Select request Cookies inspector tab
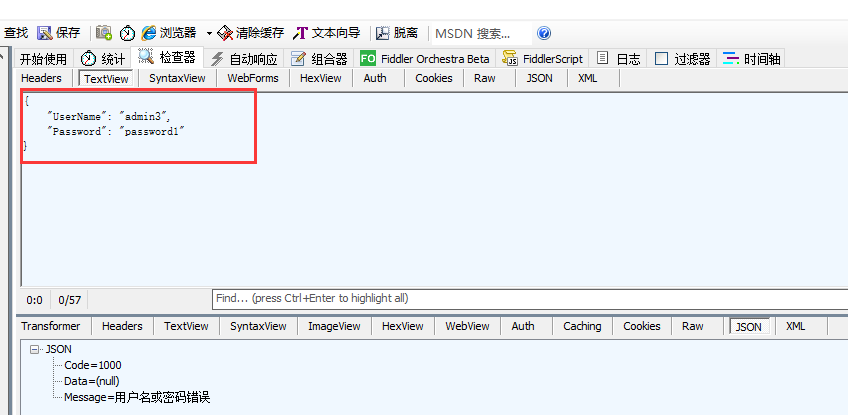Viewport: 848px width, 415px height. click(434, 78)
